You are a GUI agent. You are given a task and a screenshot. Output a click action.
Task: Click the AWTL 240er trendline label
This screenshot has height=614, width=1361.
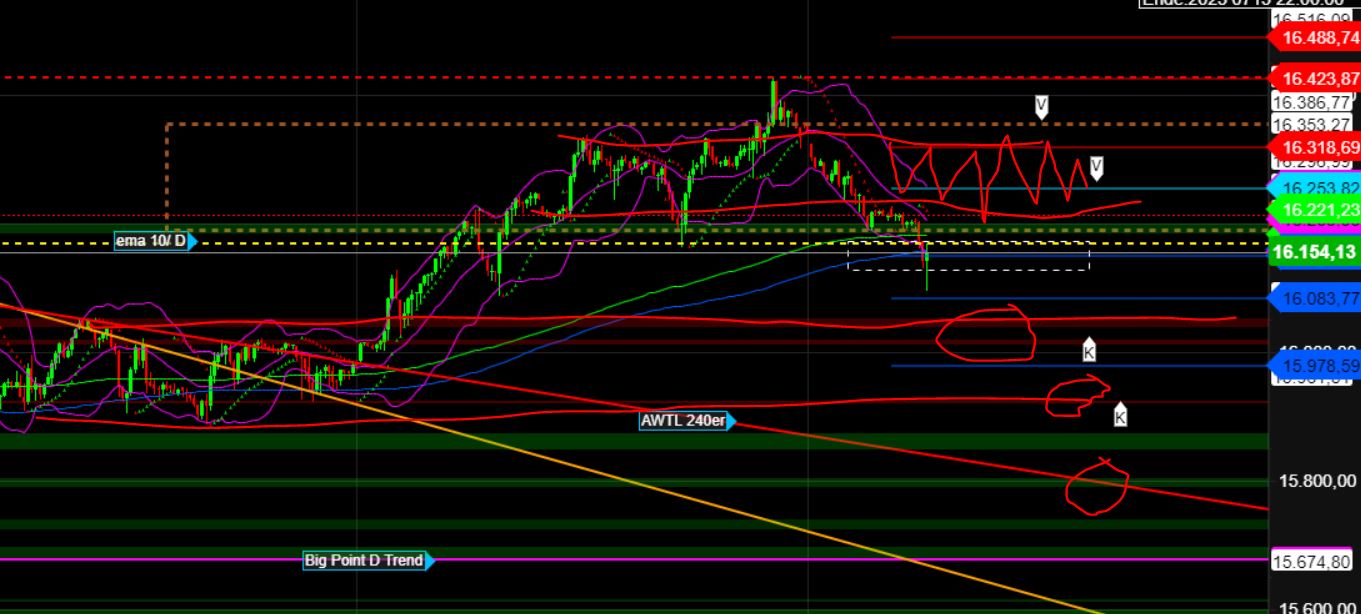tap(683, 421)
